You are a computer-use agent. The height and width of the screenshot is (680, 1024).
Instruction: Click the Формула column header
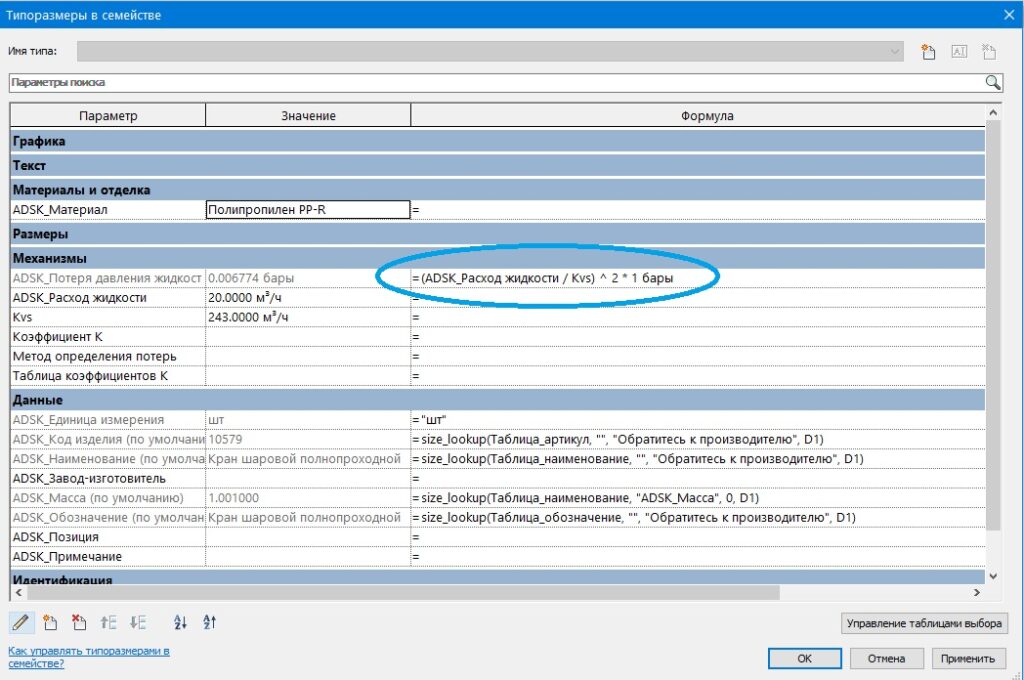pos(706,116)
